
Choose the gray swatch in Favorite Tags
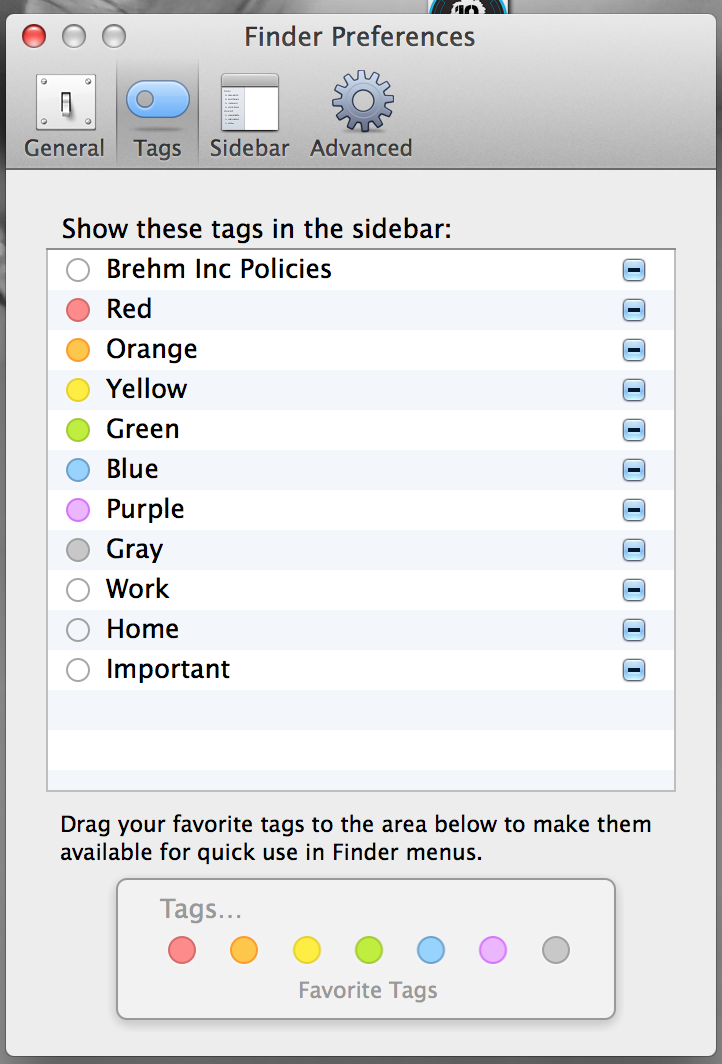tap(556, 950)
